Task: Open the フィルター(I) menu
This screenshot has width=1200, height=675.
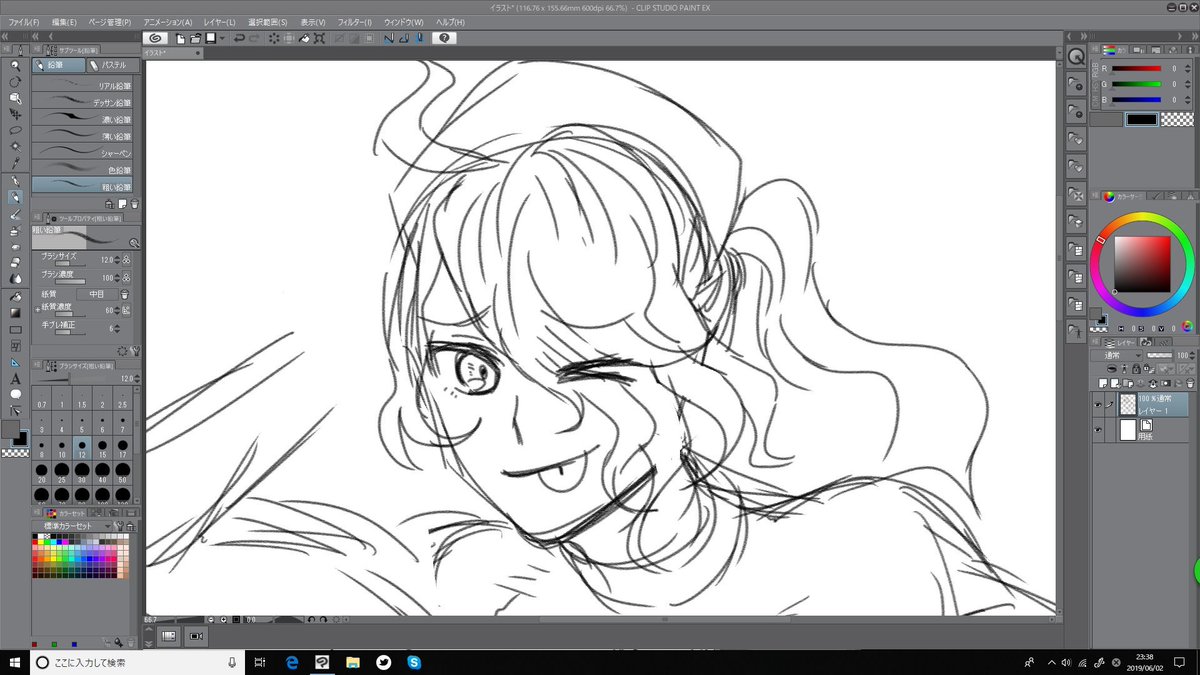Action: tap(355, 22)
